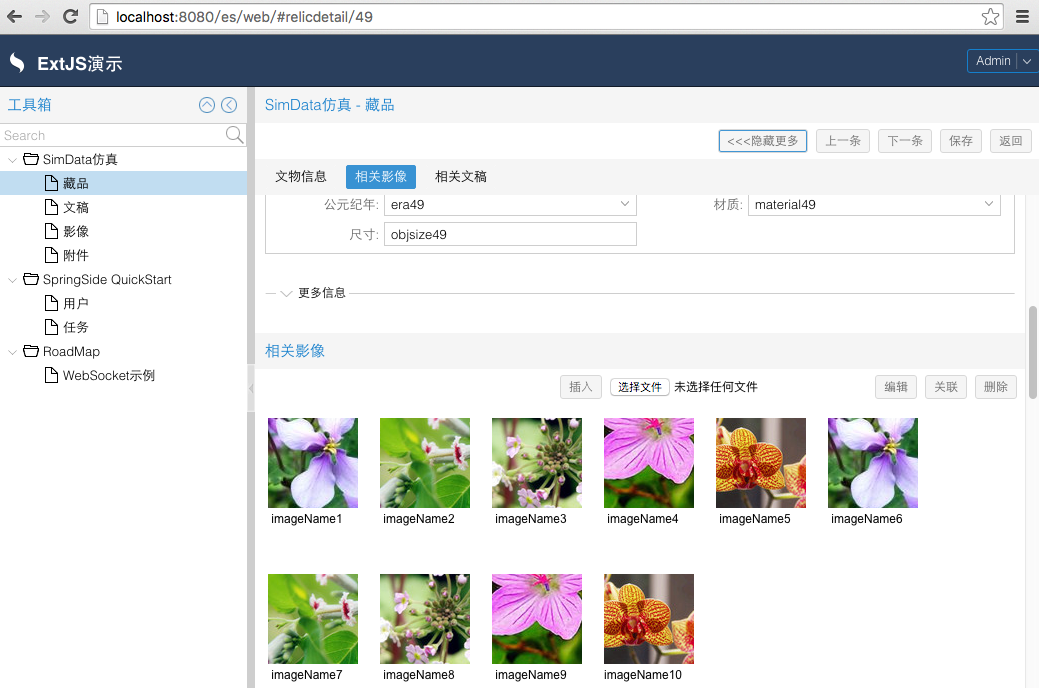Click the SimData仿真 - 藏品 title
Viewport: 1039px width, 688px height.
(329, 105)
